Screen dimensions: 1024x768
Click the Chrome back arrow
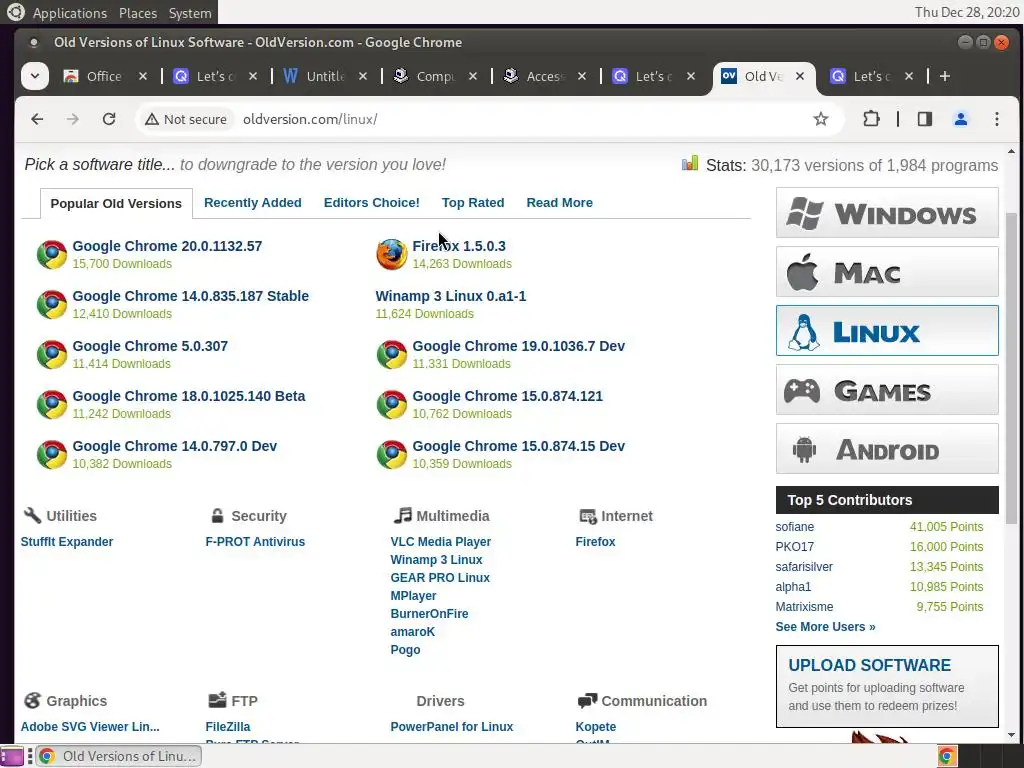[37, 119]
